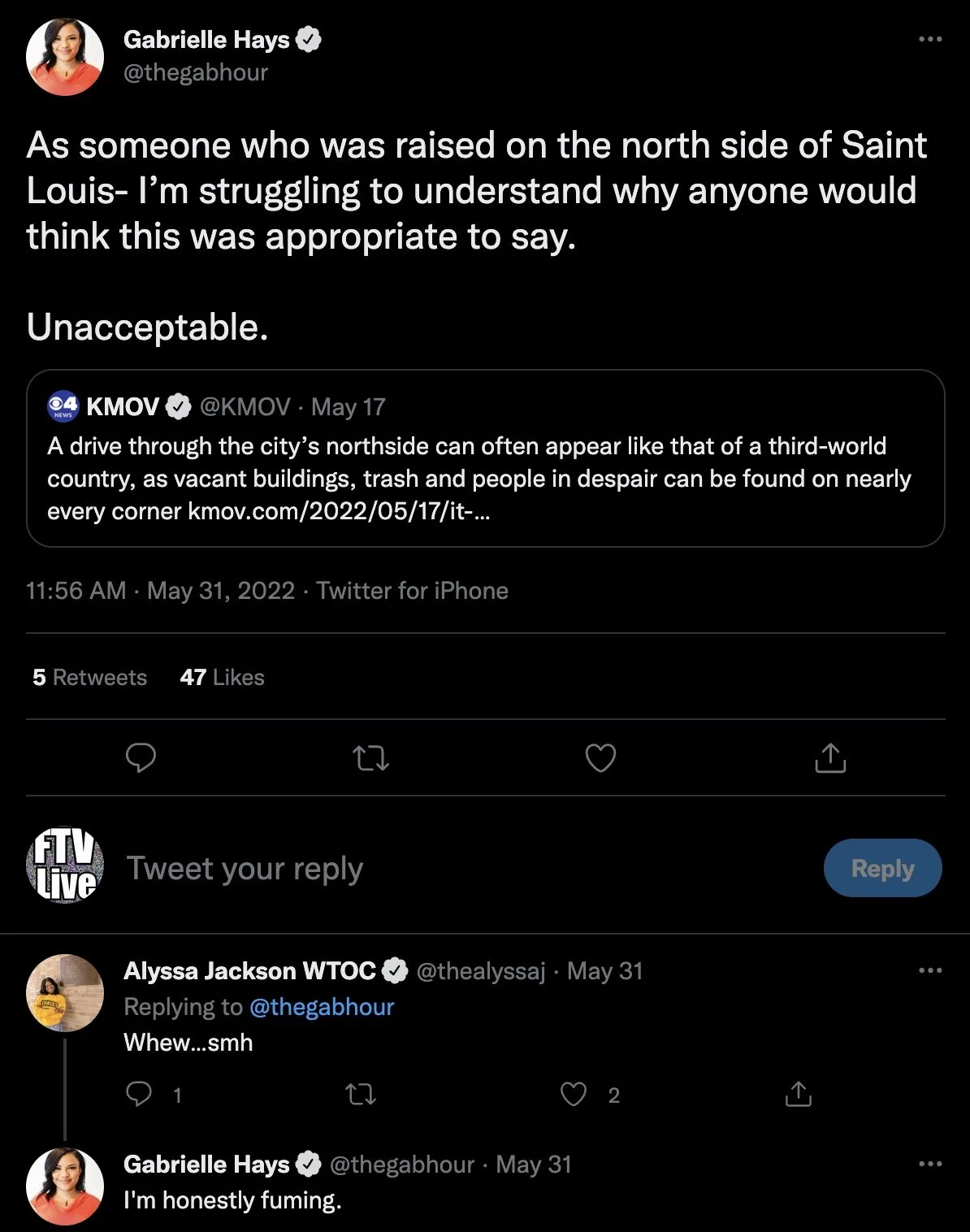Open Alyssa Jackson WTOC's avatar
The height and width of the screenshot is (1232, 970).
(65, 993)
